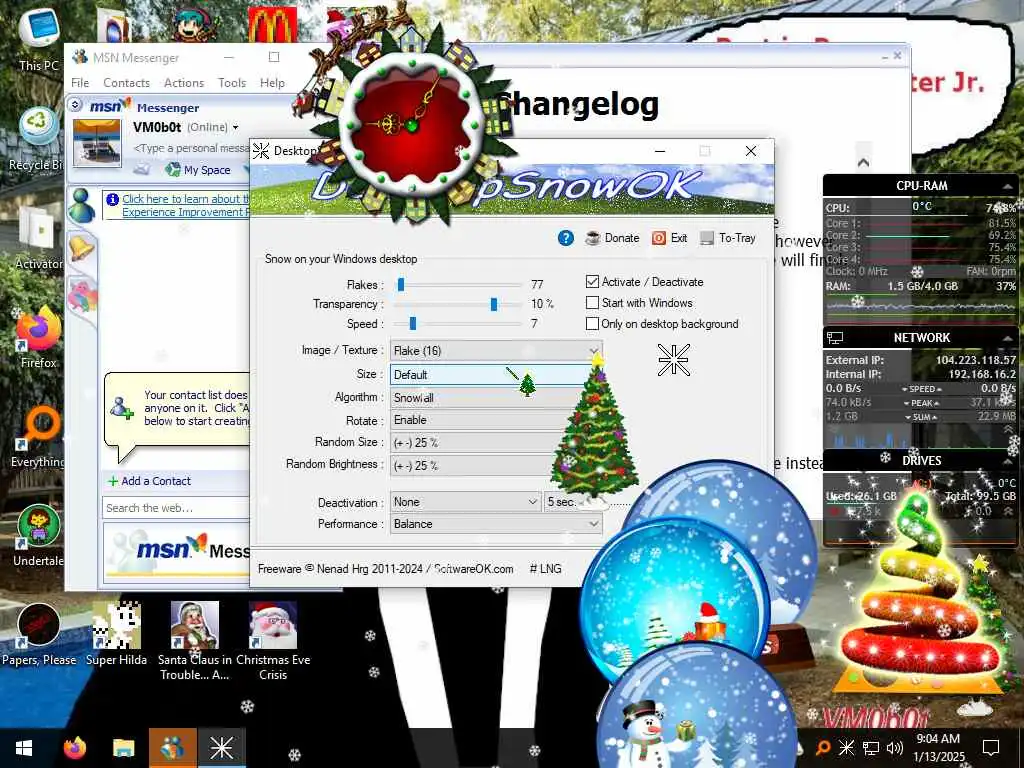Click the Everything tray icon
The width and height of the screenshot is (1024, 768).
(x=823, y=748)
